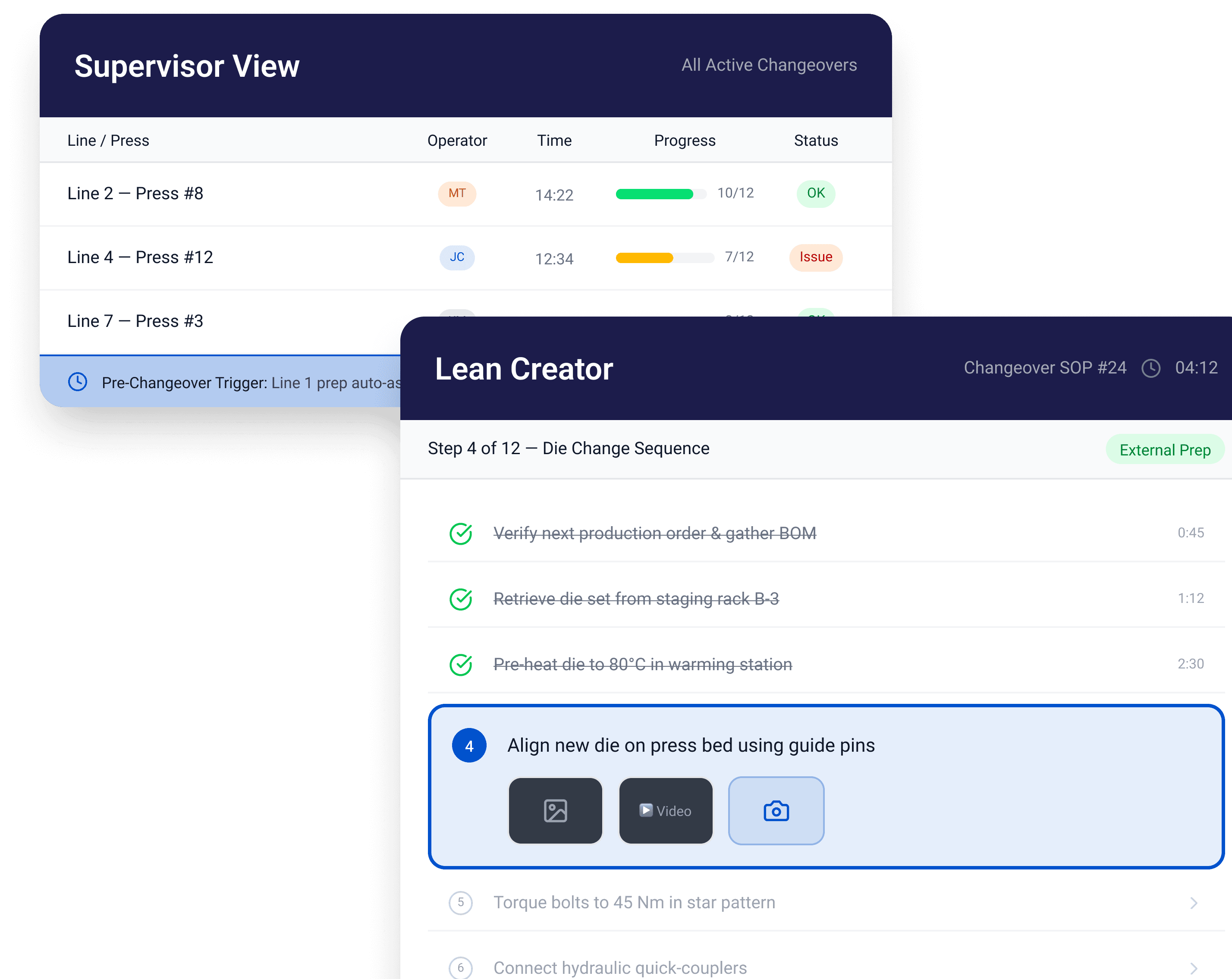The height and width of the screenshot is (979, 1232).
Task: Play the Video attachment in step 4
Action: click(x=665, y=810)
